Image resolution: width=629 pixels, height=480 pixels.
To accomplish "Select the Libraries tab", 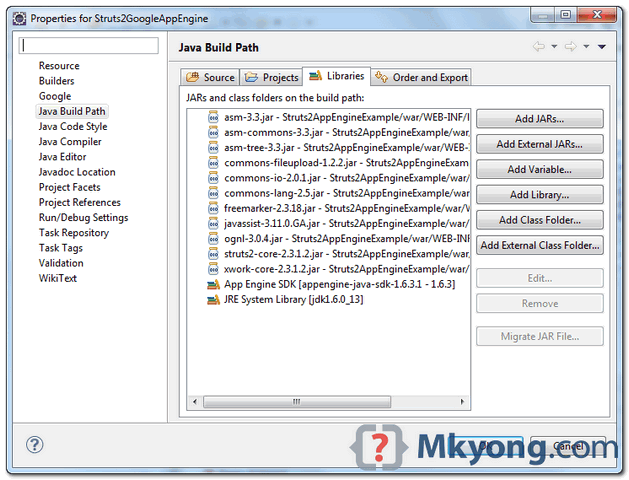I will [337, 76].
